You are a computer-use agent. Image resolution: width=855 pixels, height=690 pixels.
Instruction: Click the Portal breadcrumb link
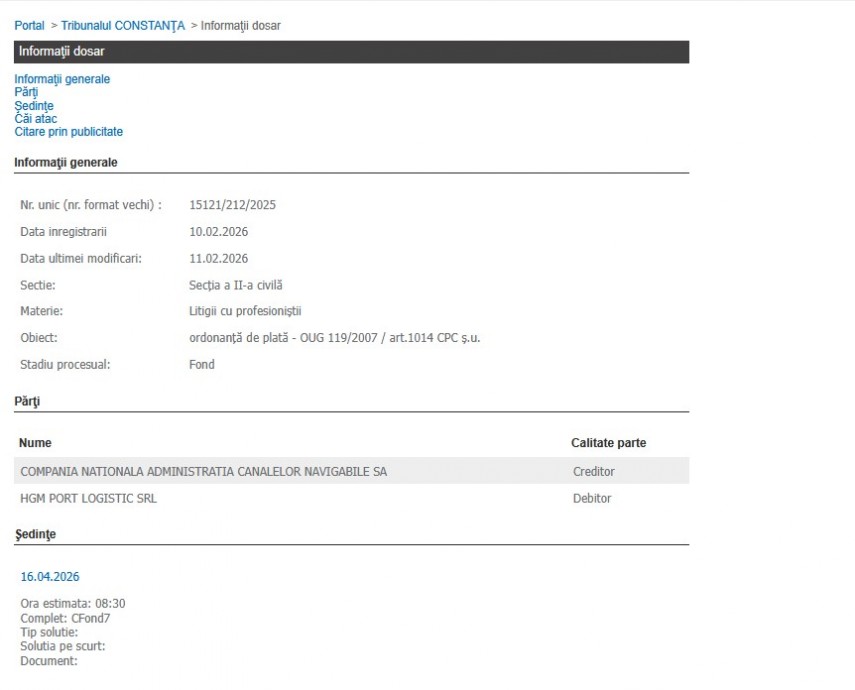pyautogui.click(x=29, y=25)
